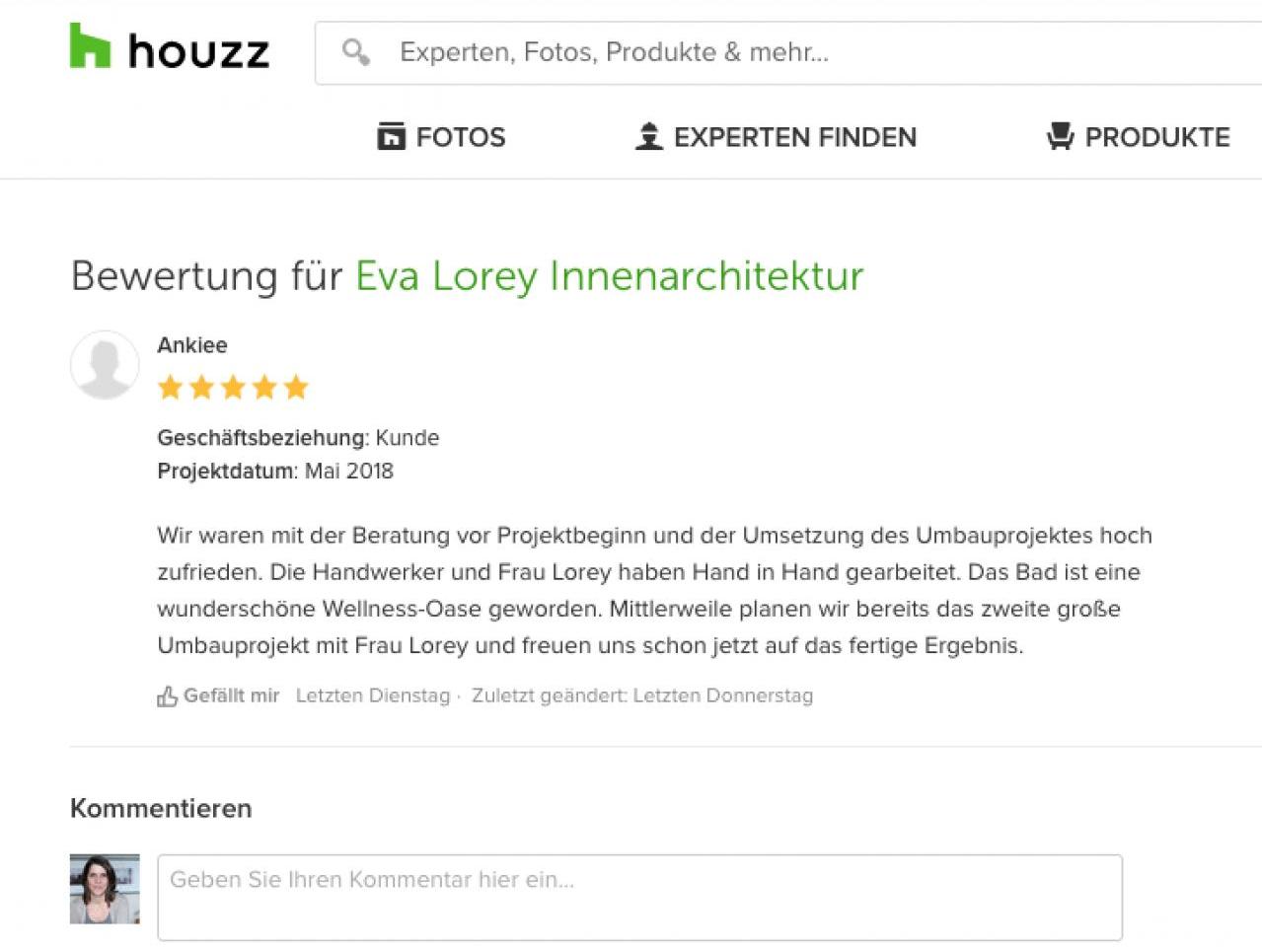The width and height of the screenshot is (1262, 952).
Task: Click the reviewer name Ankiee
Action: [192, 345]
